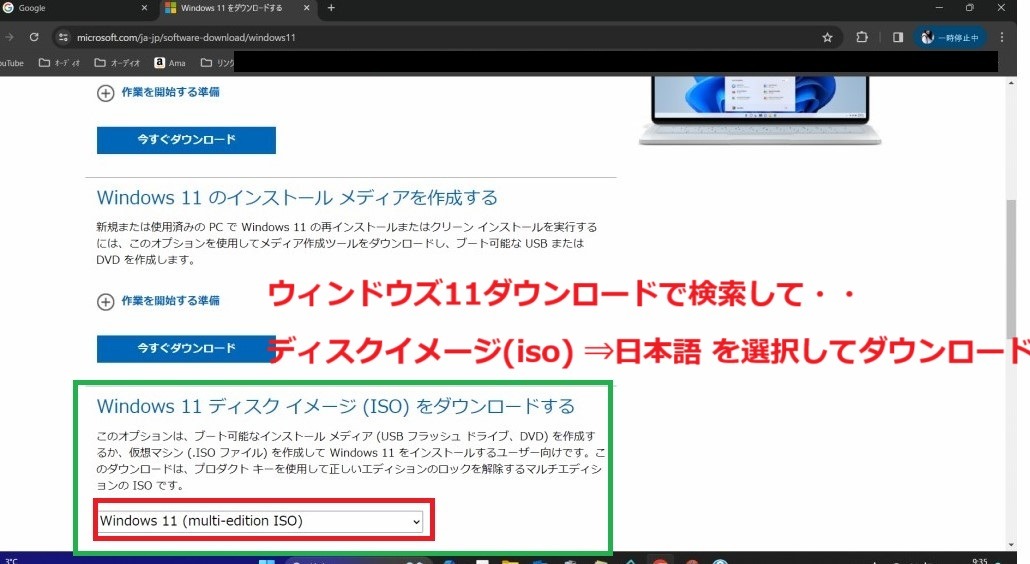The width and height of the screenshot is (1030, 564).
Task: Click the scrollbar up arrow
Action: tap(1011, 83)
